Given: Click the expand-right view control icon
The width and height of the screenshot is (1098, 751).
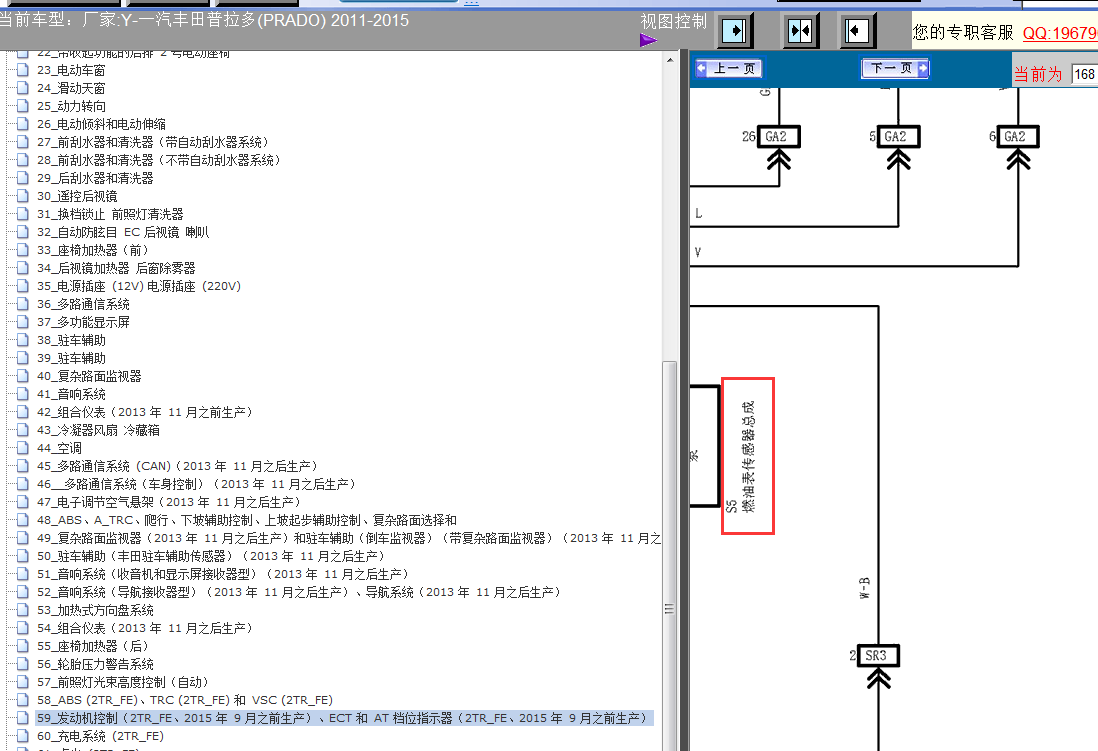Looking at the screenshot, I should pyautogui.click(x=734, y=31).
